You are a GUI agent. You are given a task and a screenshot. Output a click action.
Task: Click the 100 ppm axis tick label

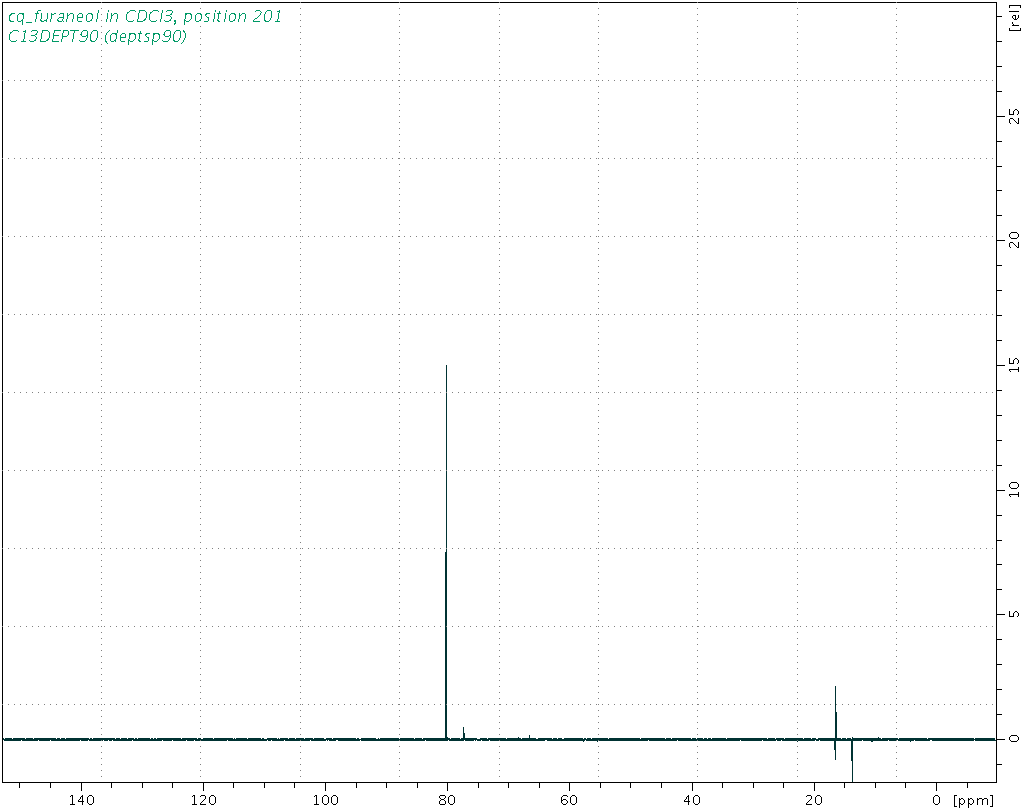point(326,800)
